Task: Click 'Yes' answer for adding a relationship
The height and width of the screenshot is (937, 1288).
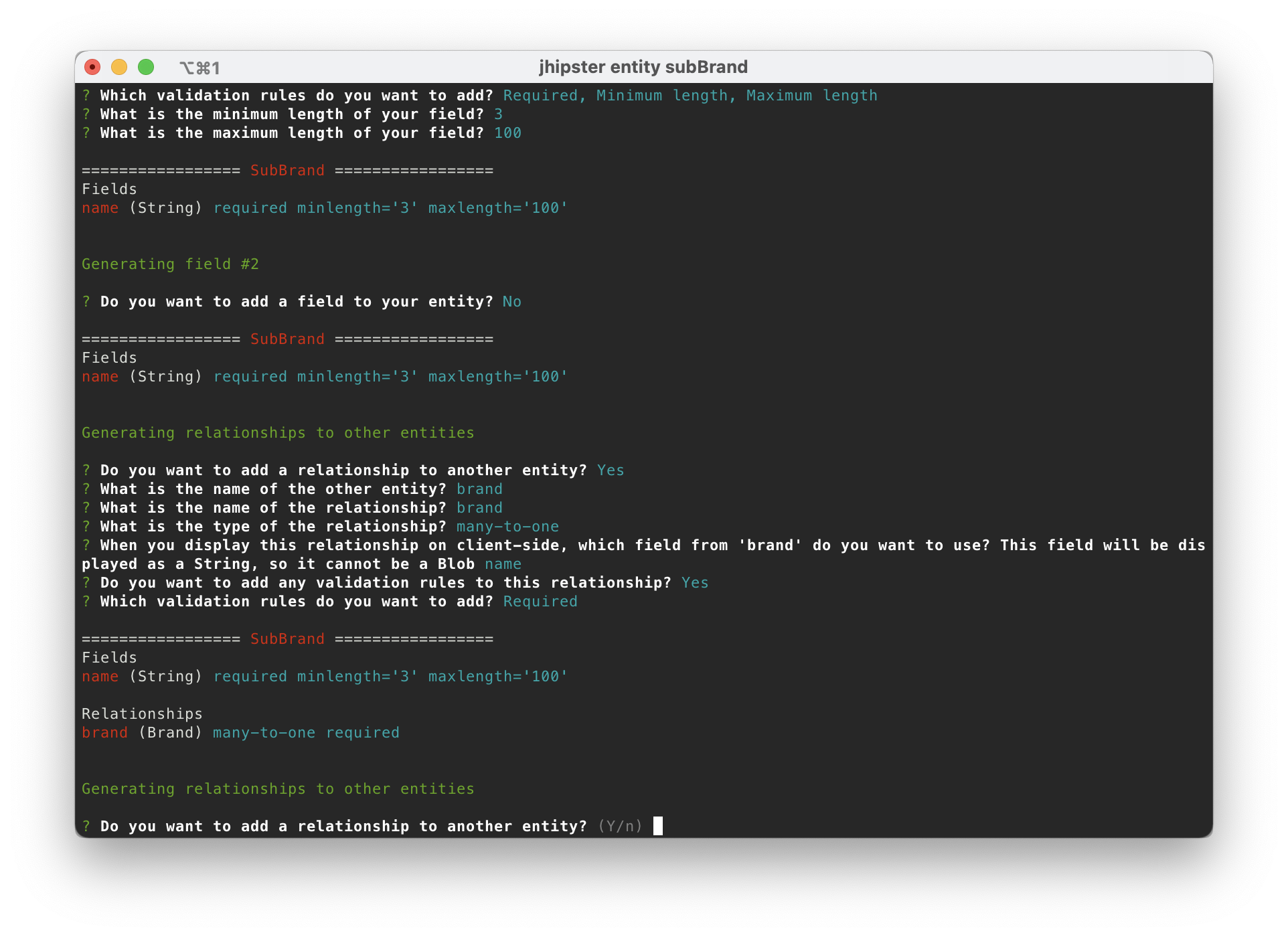Action: [611, 471]
